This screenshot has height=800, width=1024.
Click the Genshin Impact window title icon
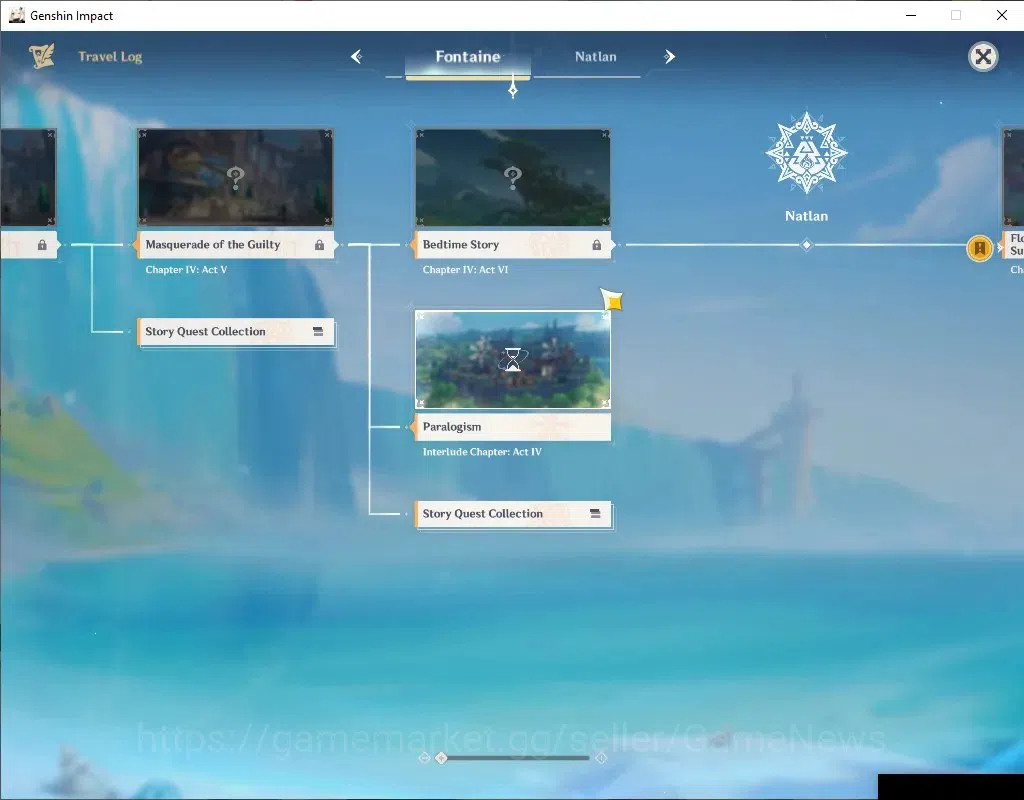(17, 15)
